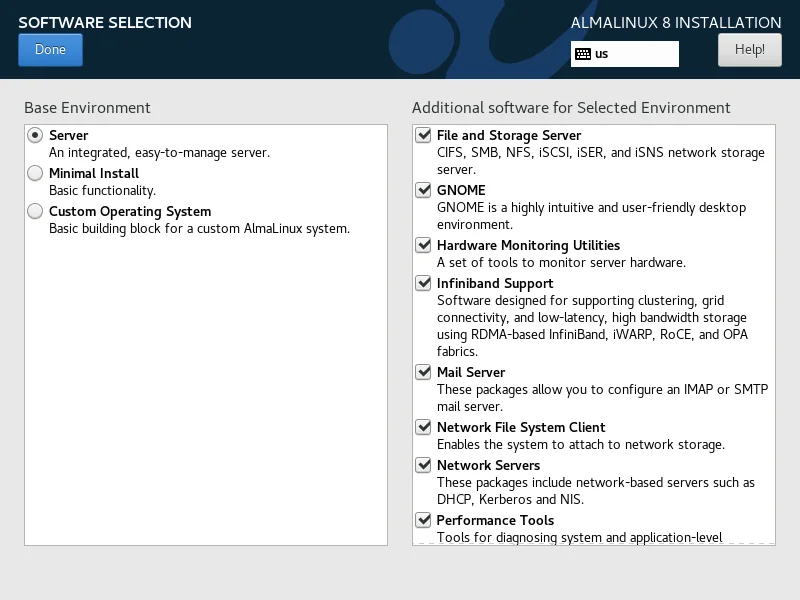Select the Minimal Install radio button
This screenshot has height=600, width=800.
35,173
